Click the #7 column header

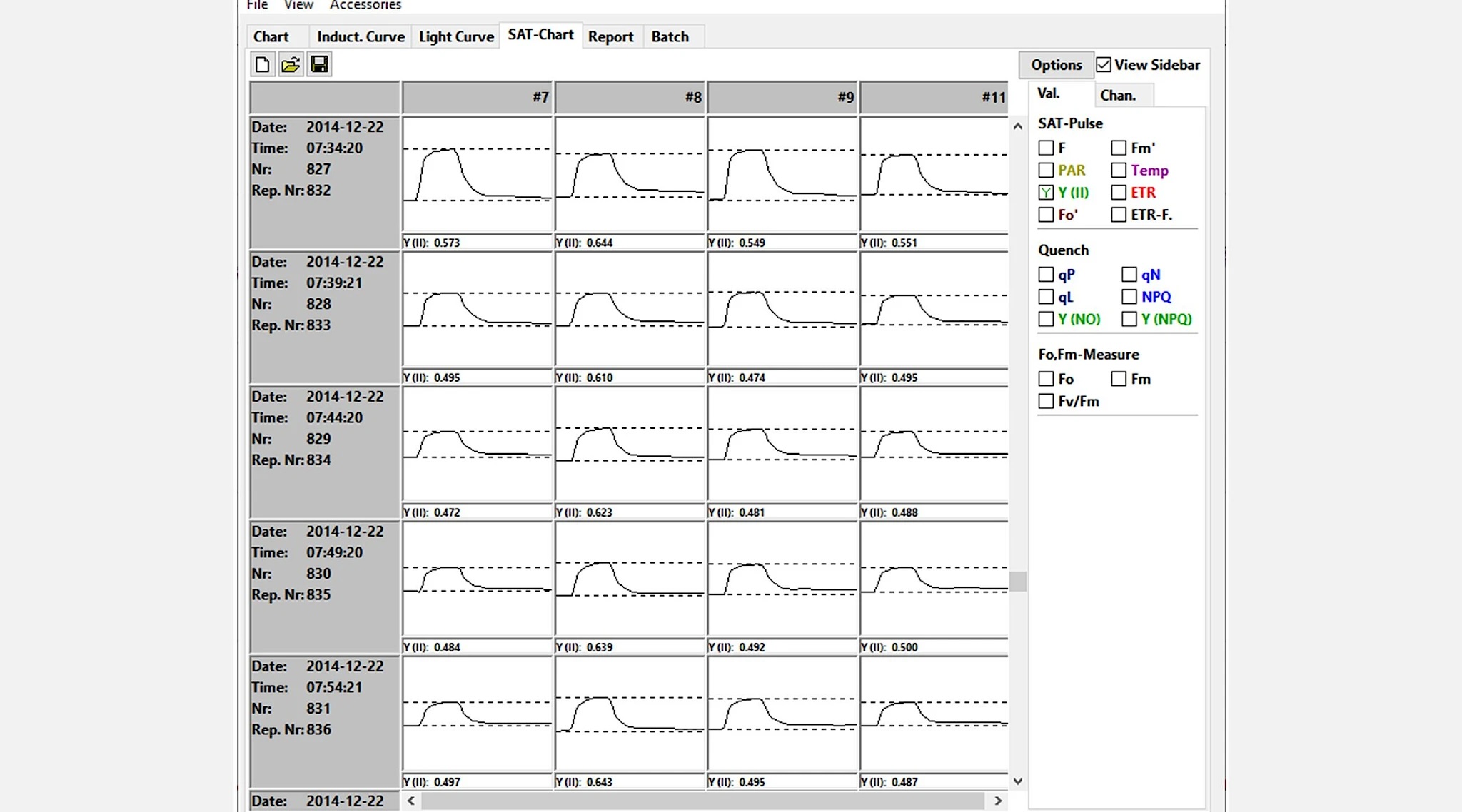(x=477, y=97)
